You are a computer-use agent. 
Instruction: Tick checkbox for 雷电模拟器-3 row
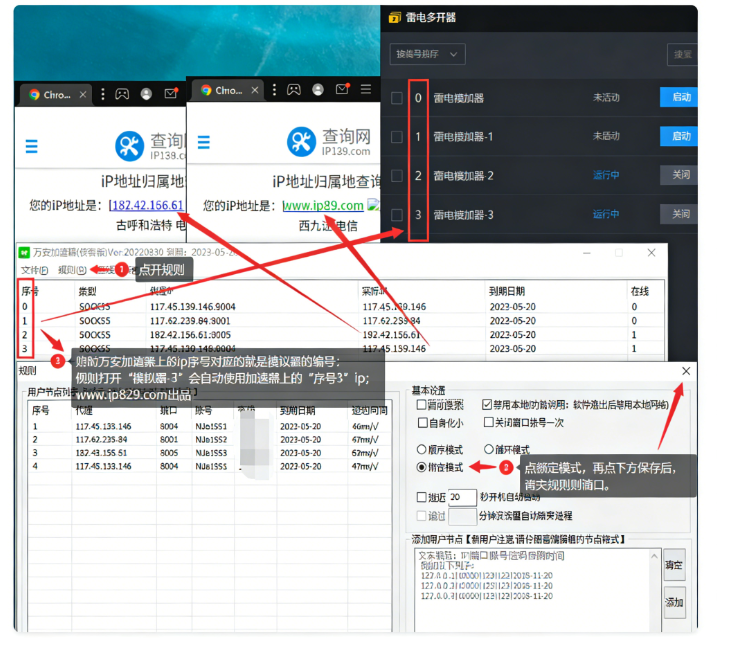(x=396, y=215)
